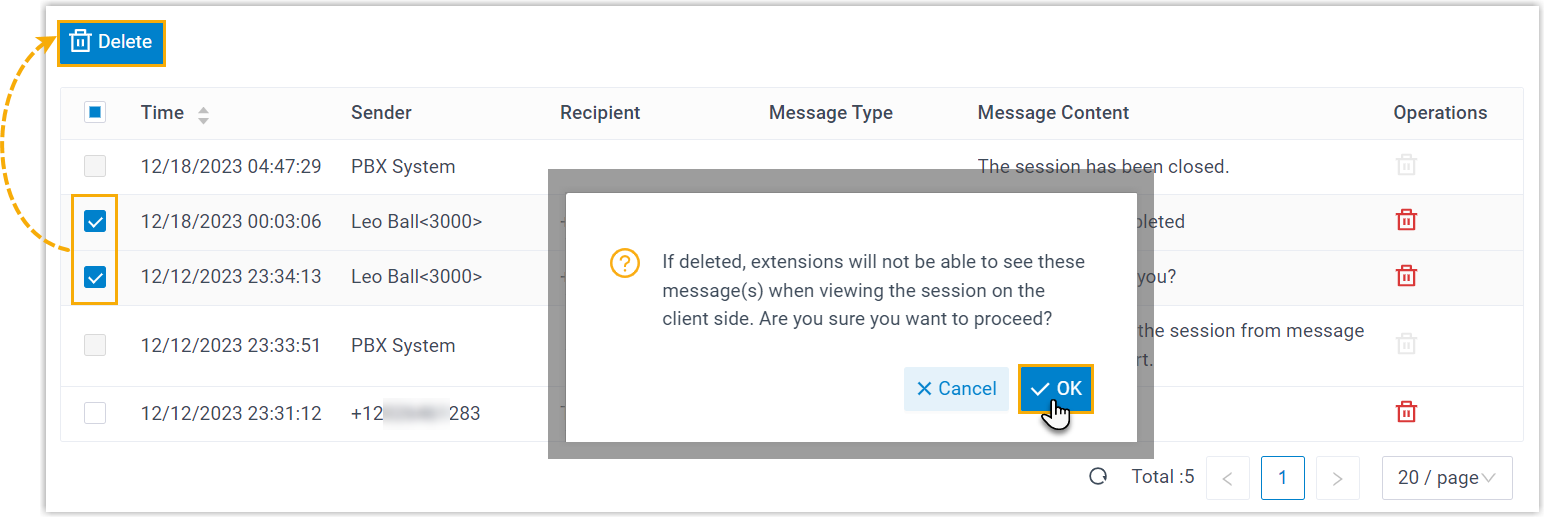The width and height of the screenshot is (1545, 518).
Task: Click the refresh icon beside Total
Action: click(x=1098, y=477)
